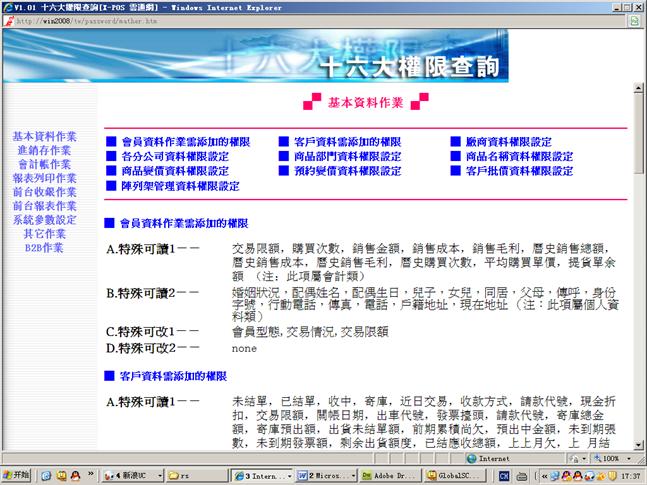Image resolution: width=647 pixels, height=485 pixels.
Task: Open 報表列印作業 in the sidebar
Action: (x=44, y=178)
